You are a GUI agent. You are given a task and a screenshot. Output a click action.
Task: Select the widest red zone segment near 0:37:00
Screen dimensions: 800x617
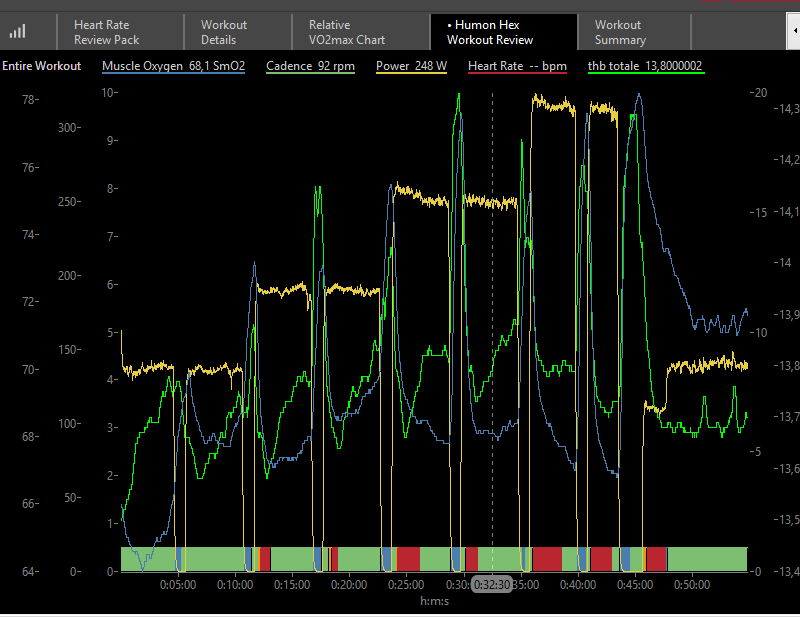[547, 559]
